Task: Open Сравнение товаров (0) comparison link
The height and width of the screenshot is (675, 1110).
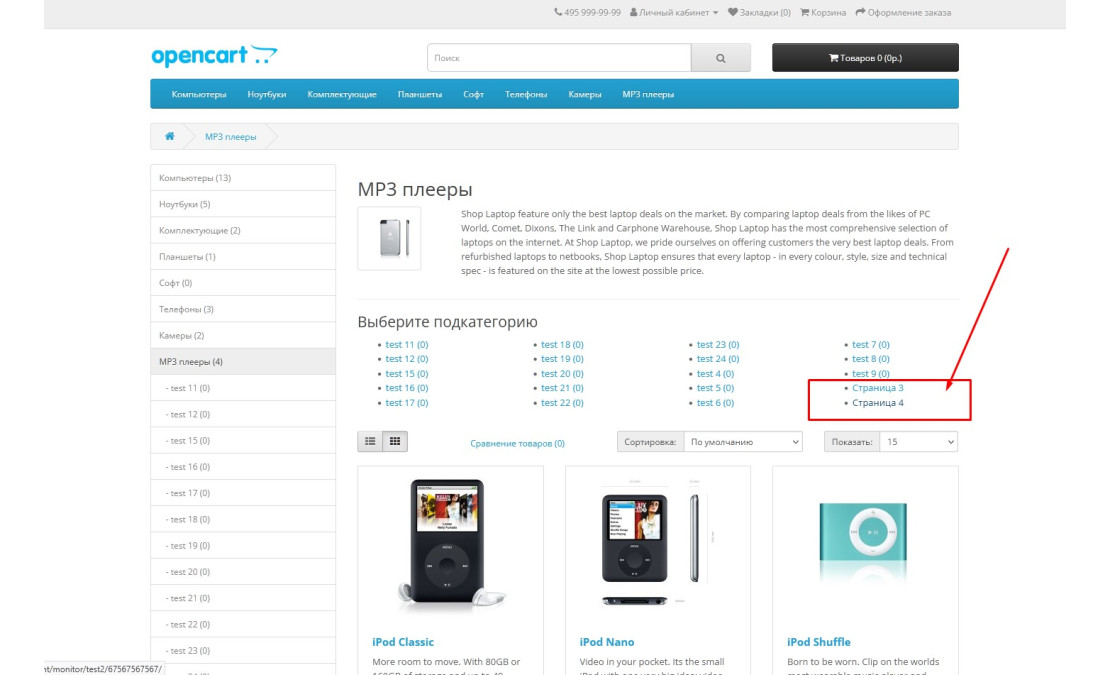Action: pyautogui.click(x=517, y=444)
